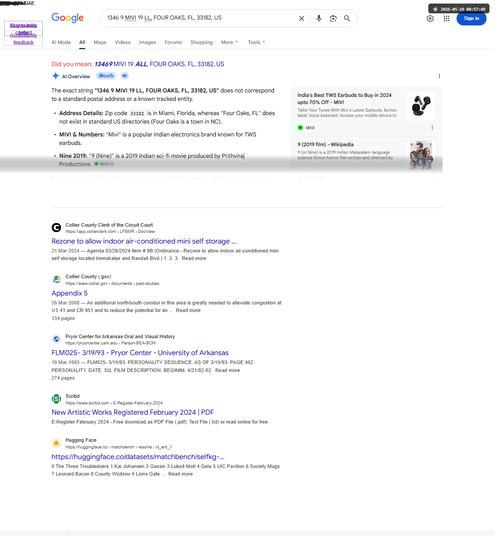Click the Hugging Face favicon

[56, 443]
